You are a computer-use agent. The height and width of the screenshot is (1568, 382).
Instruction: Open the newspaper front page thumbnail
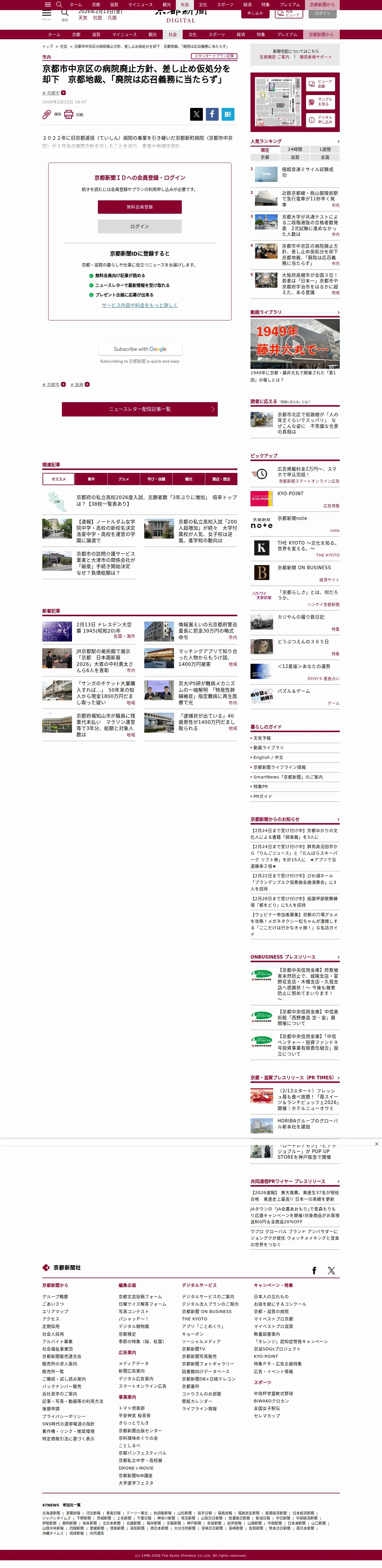pyautogui.click(x=278, y=102)
